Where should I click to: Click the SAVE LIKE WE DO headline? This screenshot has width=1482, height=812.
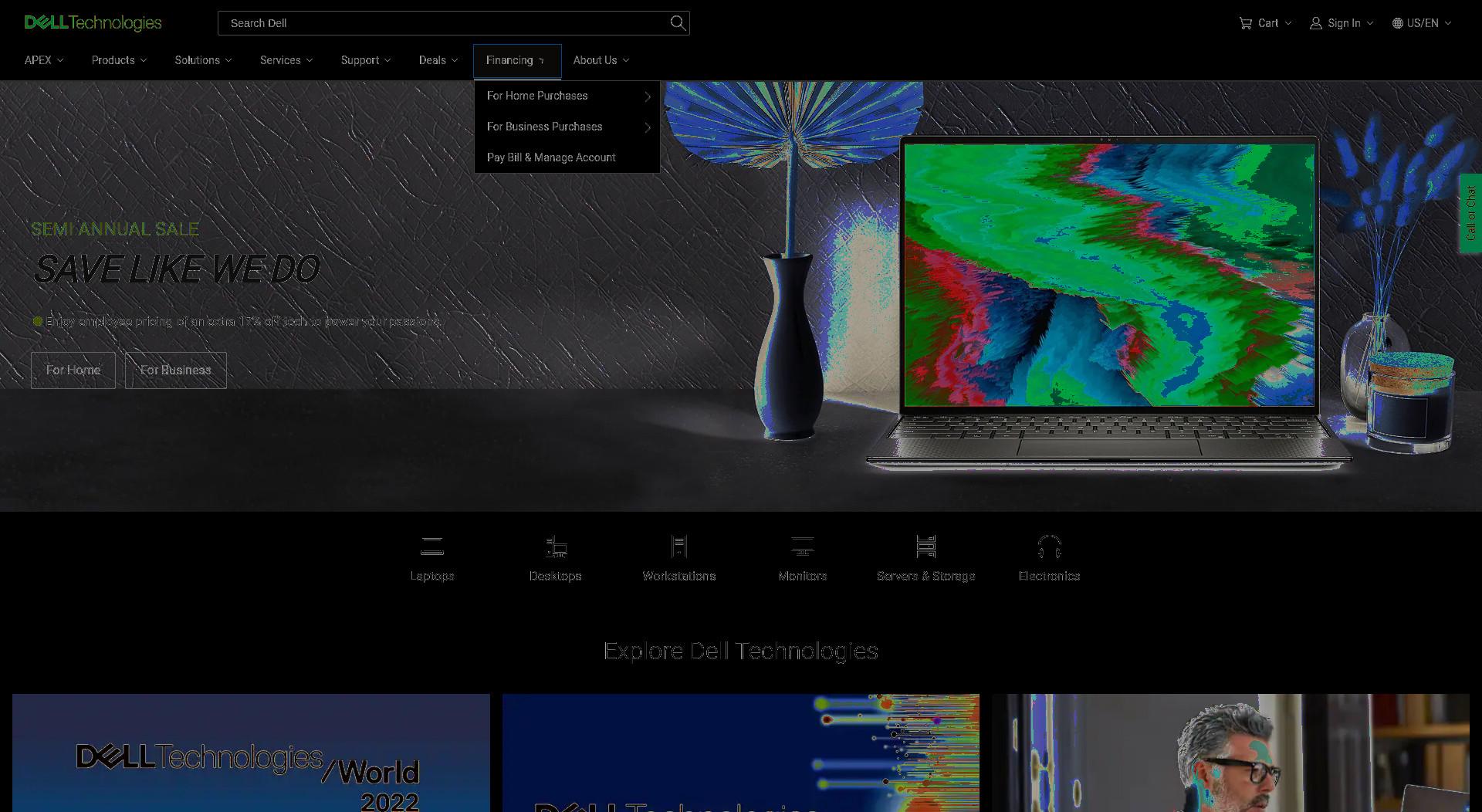[177, 269]
